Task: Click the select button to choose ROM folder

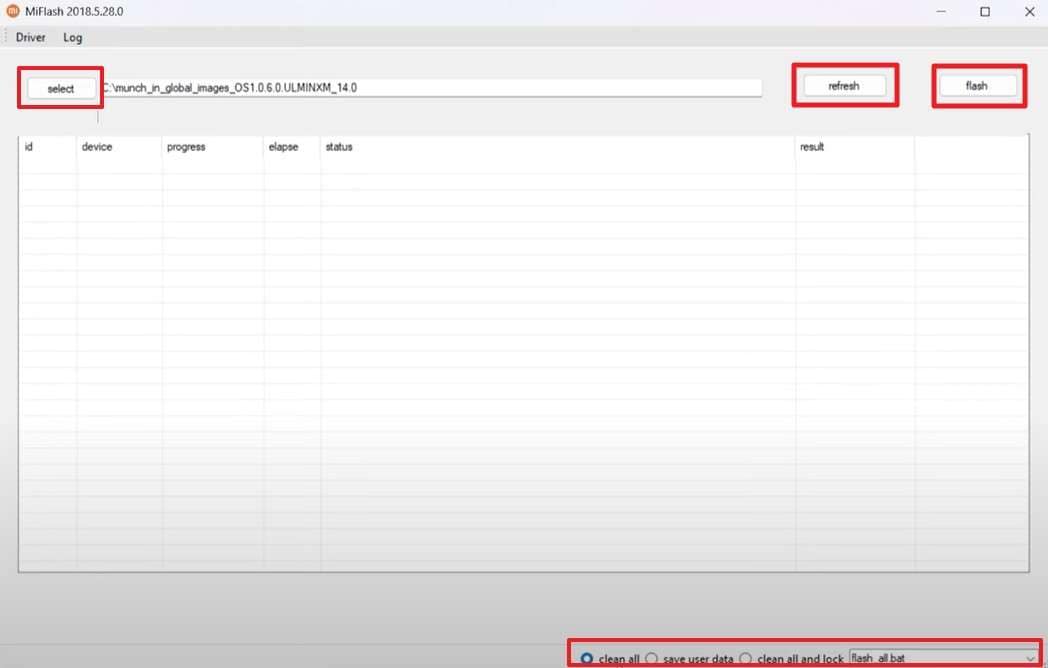Action: click(x=61, y=88)
